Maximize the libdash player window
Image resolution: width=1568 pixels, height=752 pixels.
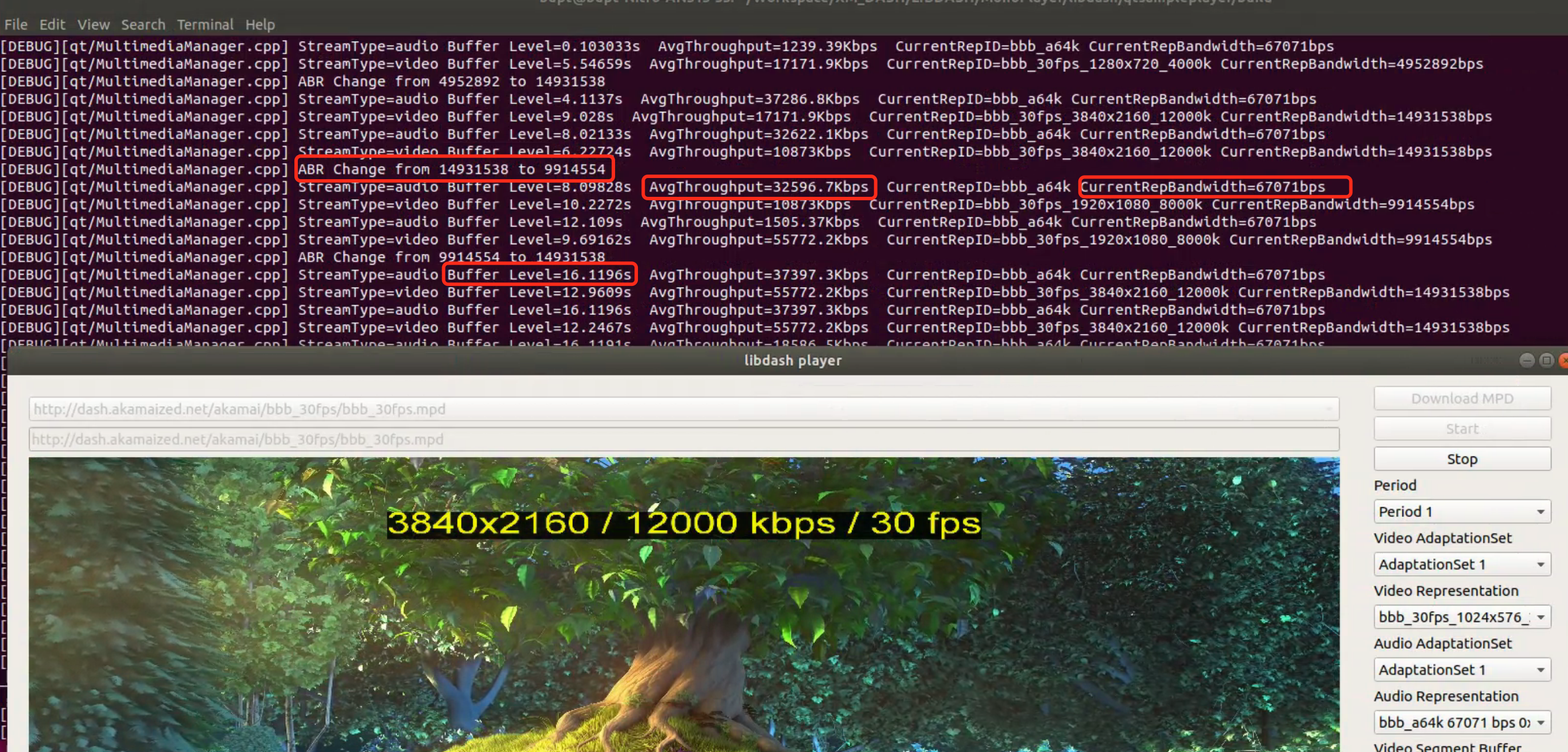coord(1546,360)
